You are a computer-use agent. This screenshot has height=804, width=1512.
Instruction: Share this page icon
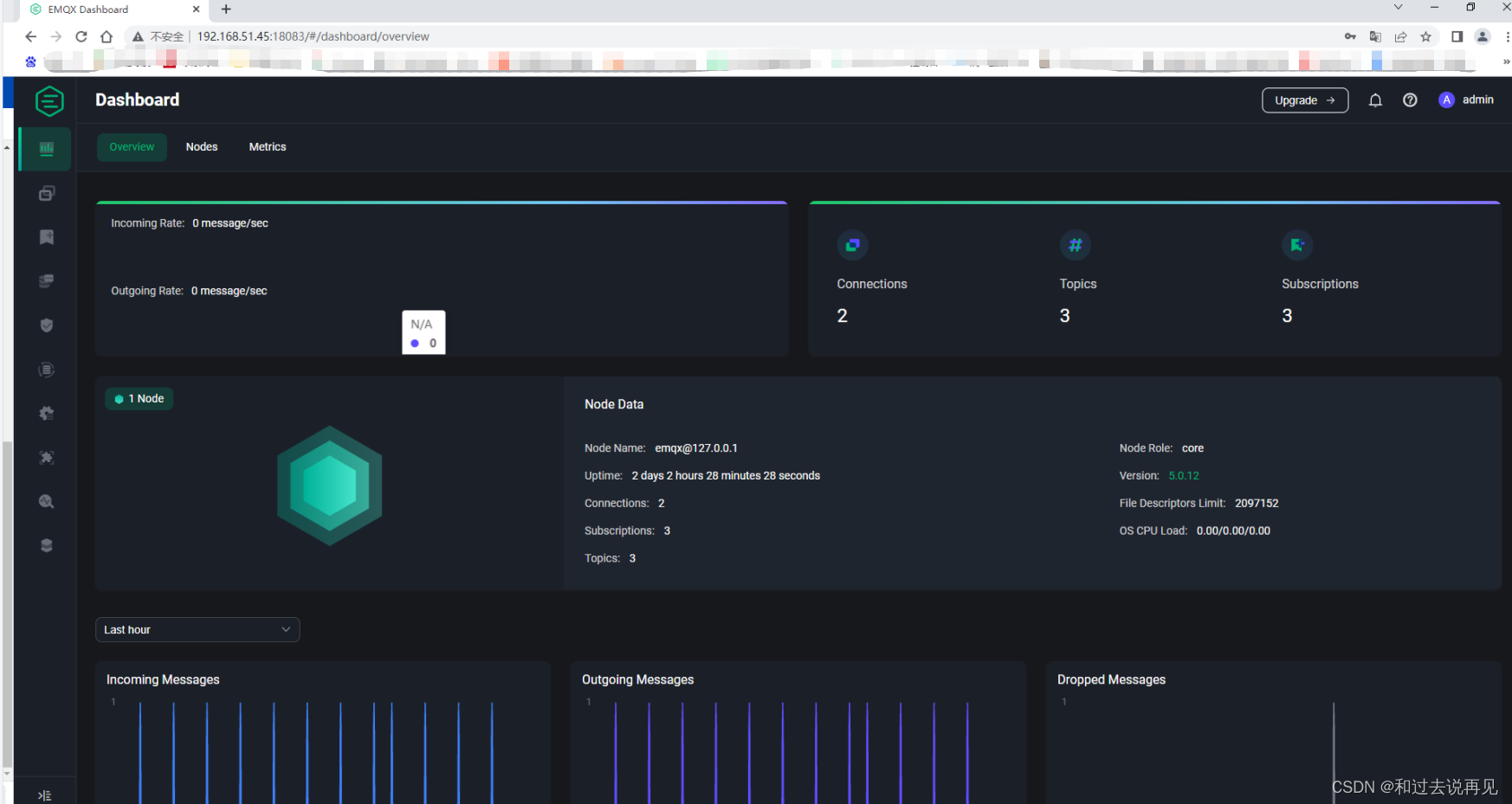[x=1400, y=36]
